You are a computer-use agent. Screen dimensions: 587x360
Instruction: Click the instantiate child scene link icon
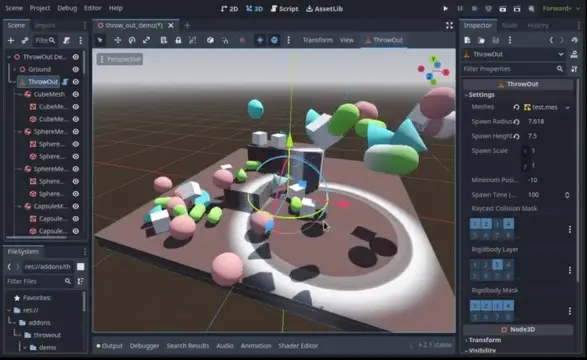tap(25, 40)
